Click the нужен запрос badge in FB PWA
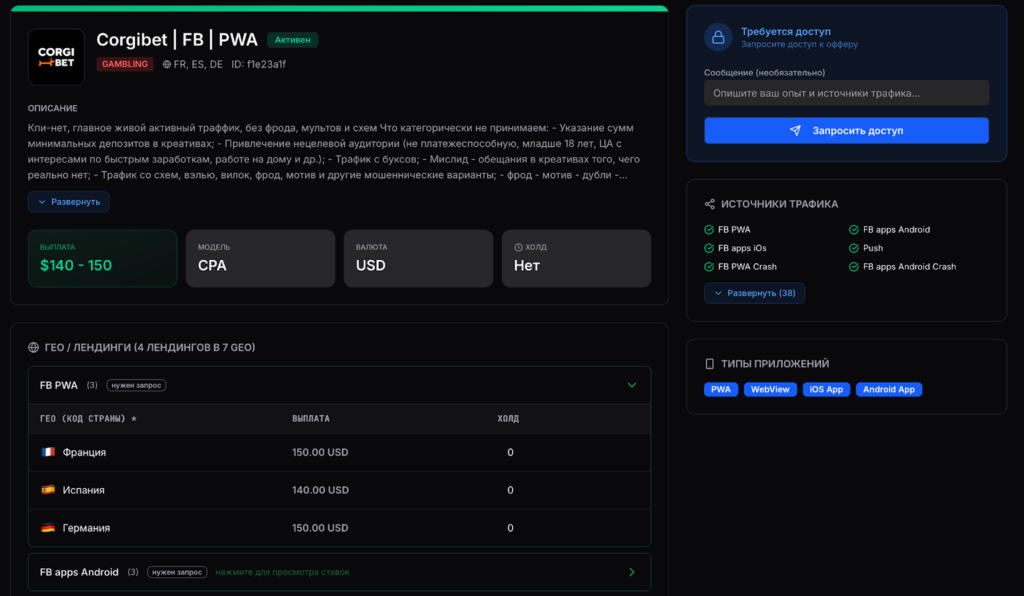Screen dimensions: 1024x596 click(136, 385)
